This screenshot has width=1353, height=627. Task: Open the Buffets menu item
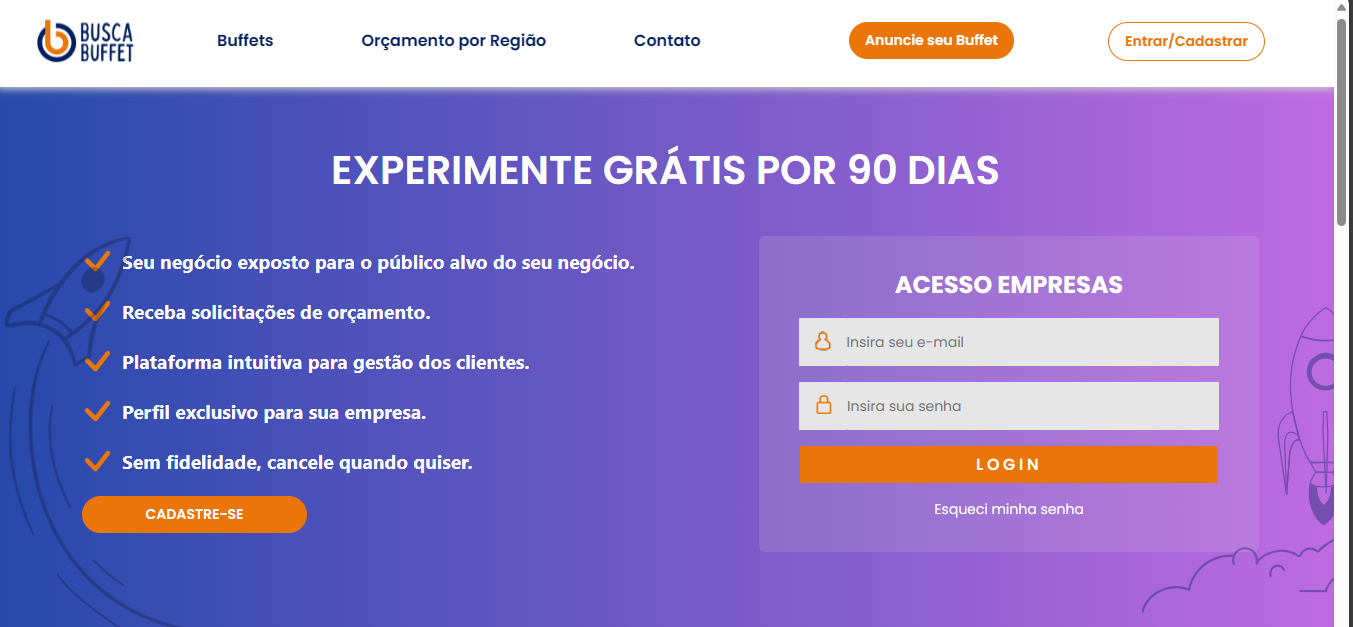pyautogui.click(x=245, y=41)
